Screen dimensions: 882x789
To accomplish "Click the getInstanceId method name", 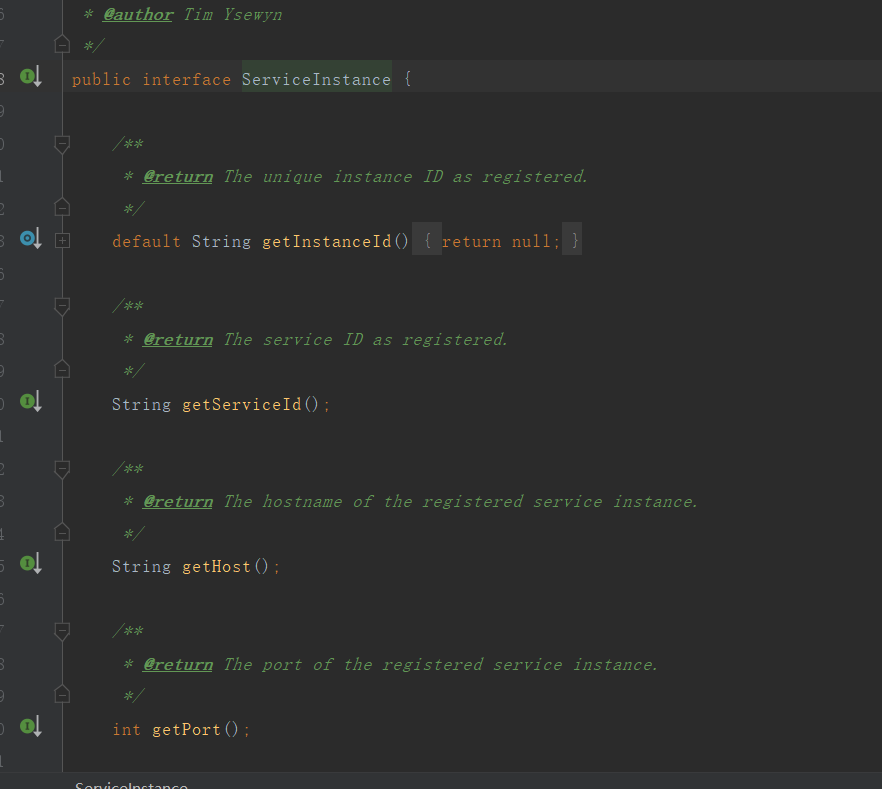I will point(326,242).
